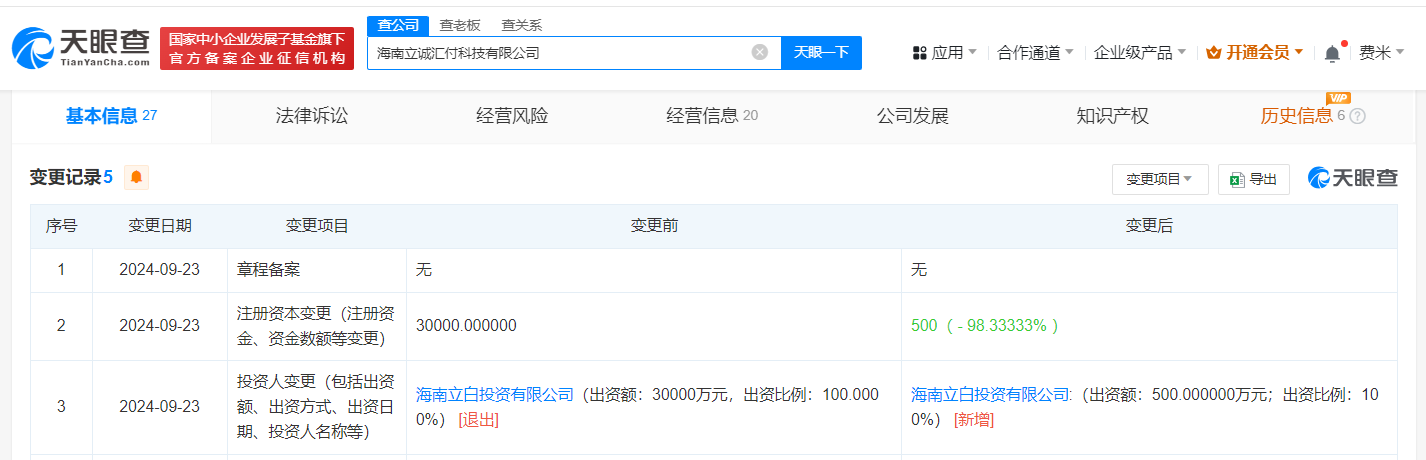Click the 导出 export button
Viewport: 1426px width, 460px height.
1254,179
